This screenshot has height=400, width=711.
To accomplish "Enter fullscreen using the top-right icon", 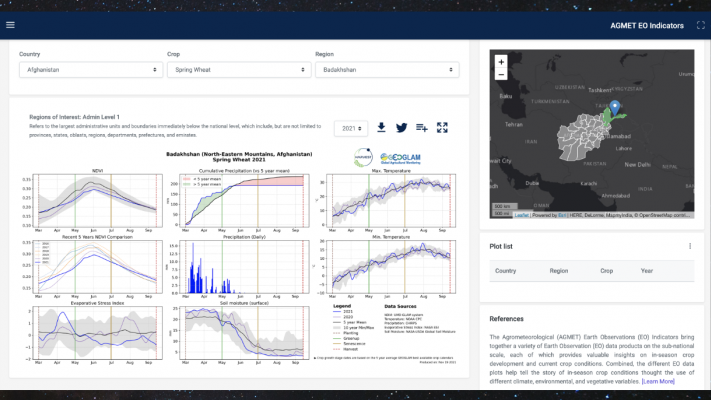I will pos(700,24).
